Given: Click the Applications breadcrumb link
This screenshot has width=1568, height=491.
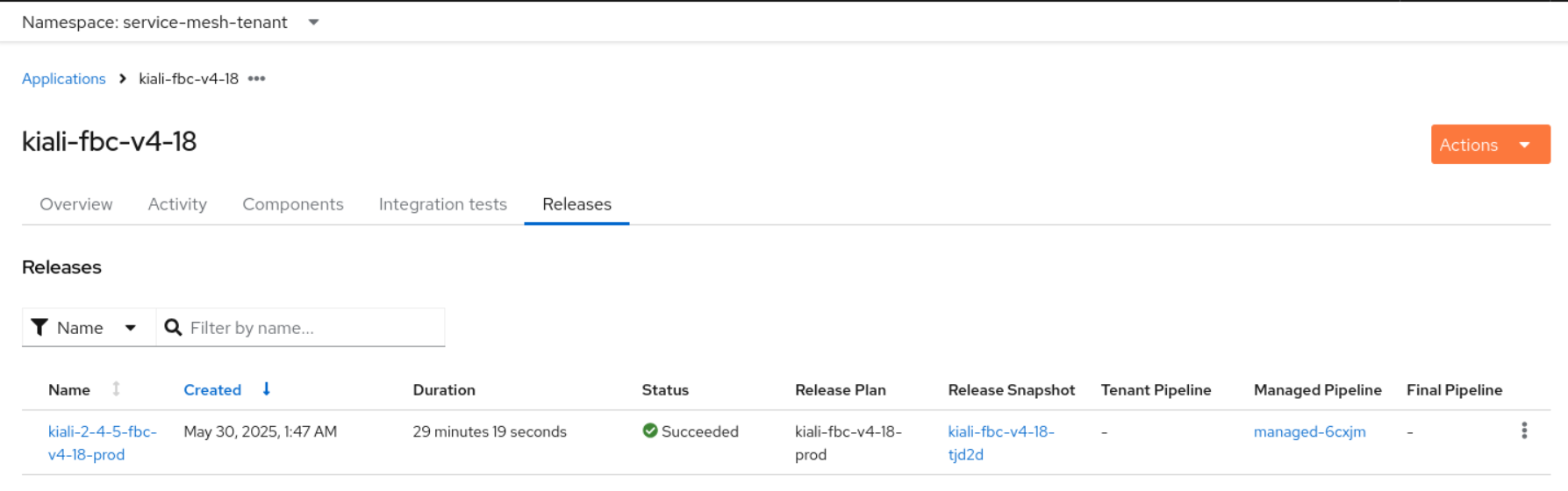Looking at the screenshot, I should (64, 79).
